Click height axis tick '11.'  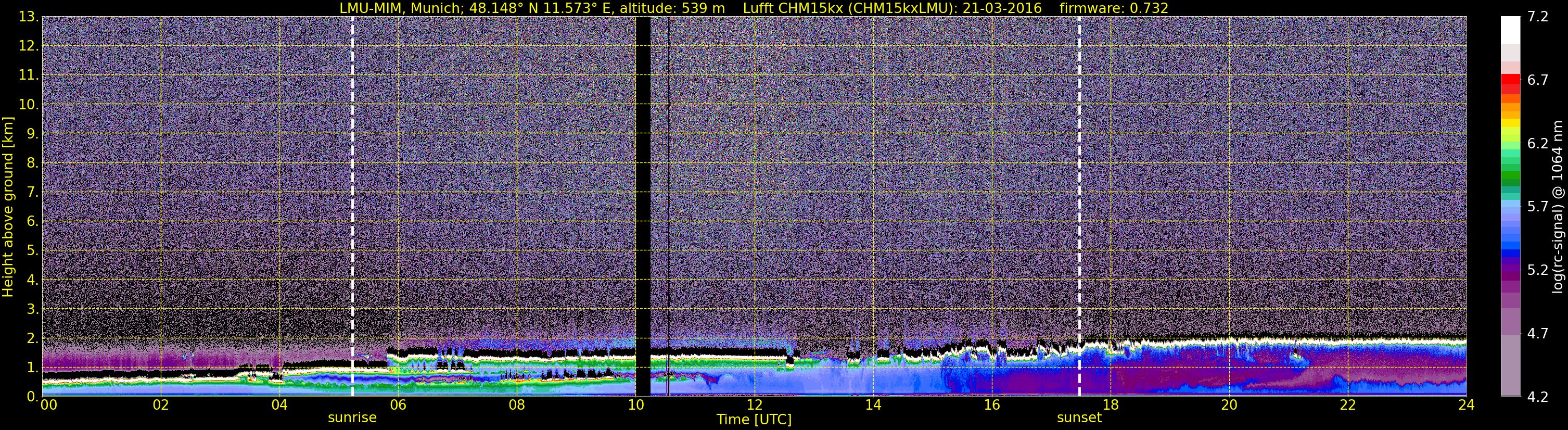tap(29, 75)
